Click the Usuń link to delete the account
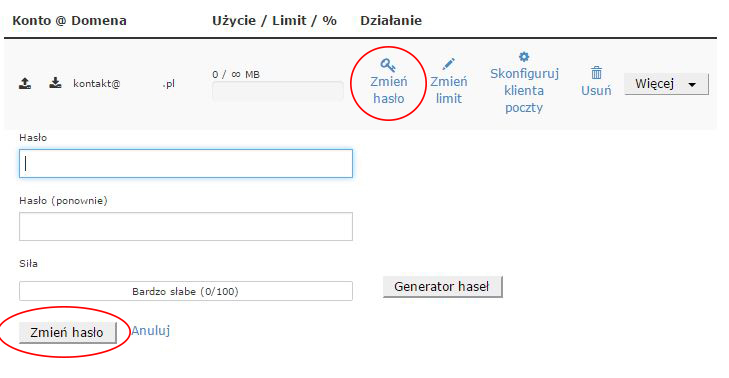 pyautogui.click(x=596, y=90)
